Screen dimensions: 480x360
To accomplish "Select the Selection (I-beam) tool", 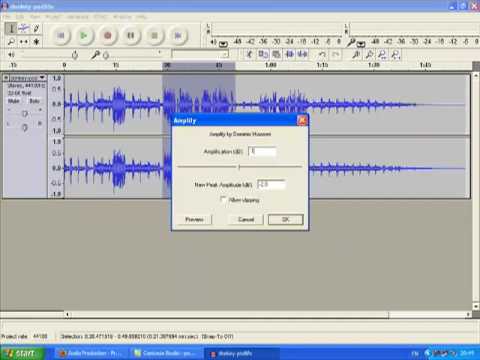I will click(11, 28).
